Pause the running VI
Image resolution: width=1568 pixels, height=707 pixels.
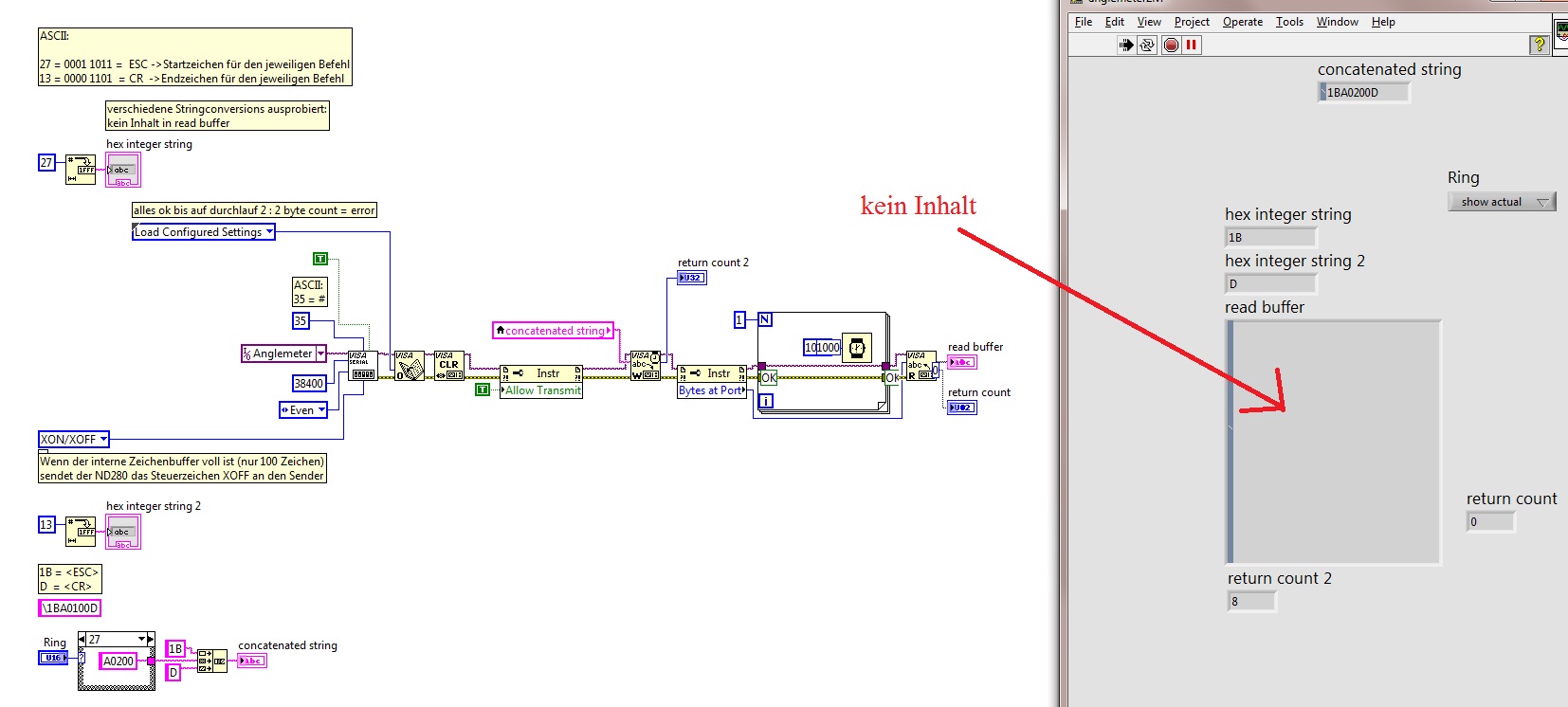click(1192, 45)
